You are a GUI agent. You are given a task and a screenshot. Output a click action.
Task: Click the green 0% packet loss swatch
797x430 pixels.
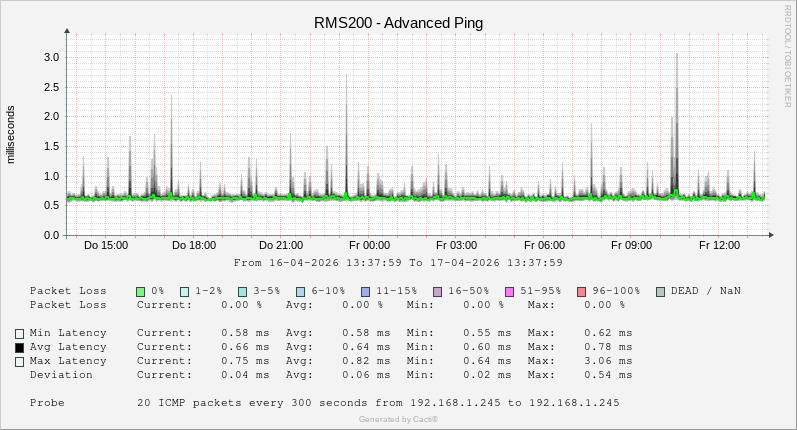141,291
